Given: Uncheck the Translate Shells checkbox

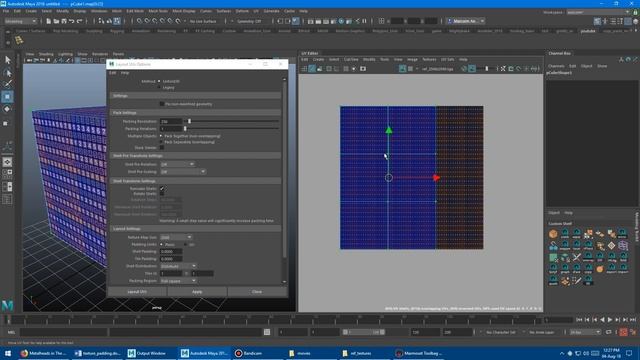Looking at the screenshot, I should pos(162,189).
